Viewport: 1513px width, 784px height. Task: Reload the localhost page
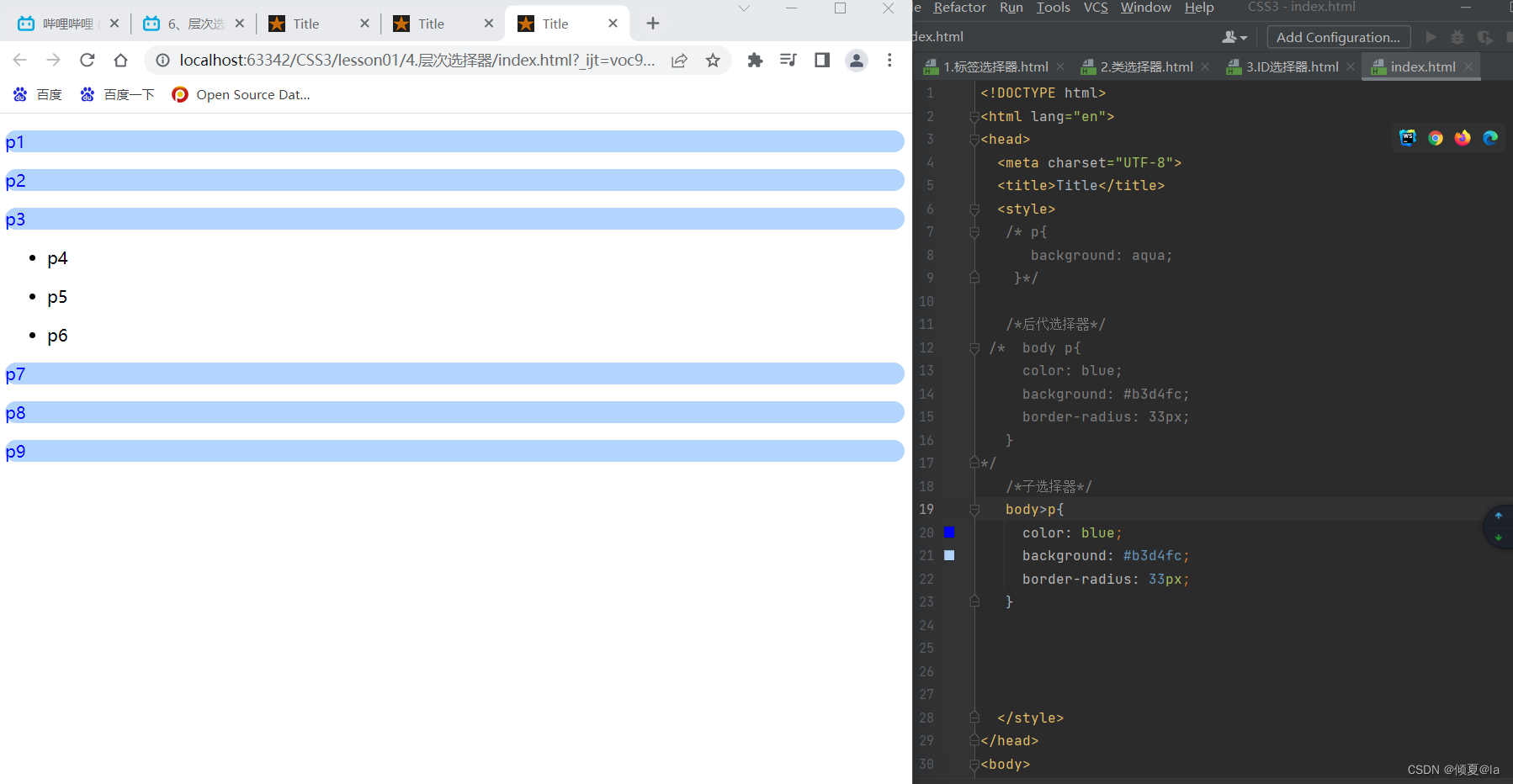(87, 60)
